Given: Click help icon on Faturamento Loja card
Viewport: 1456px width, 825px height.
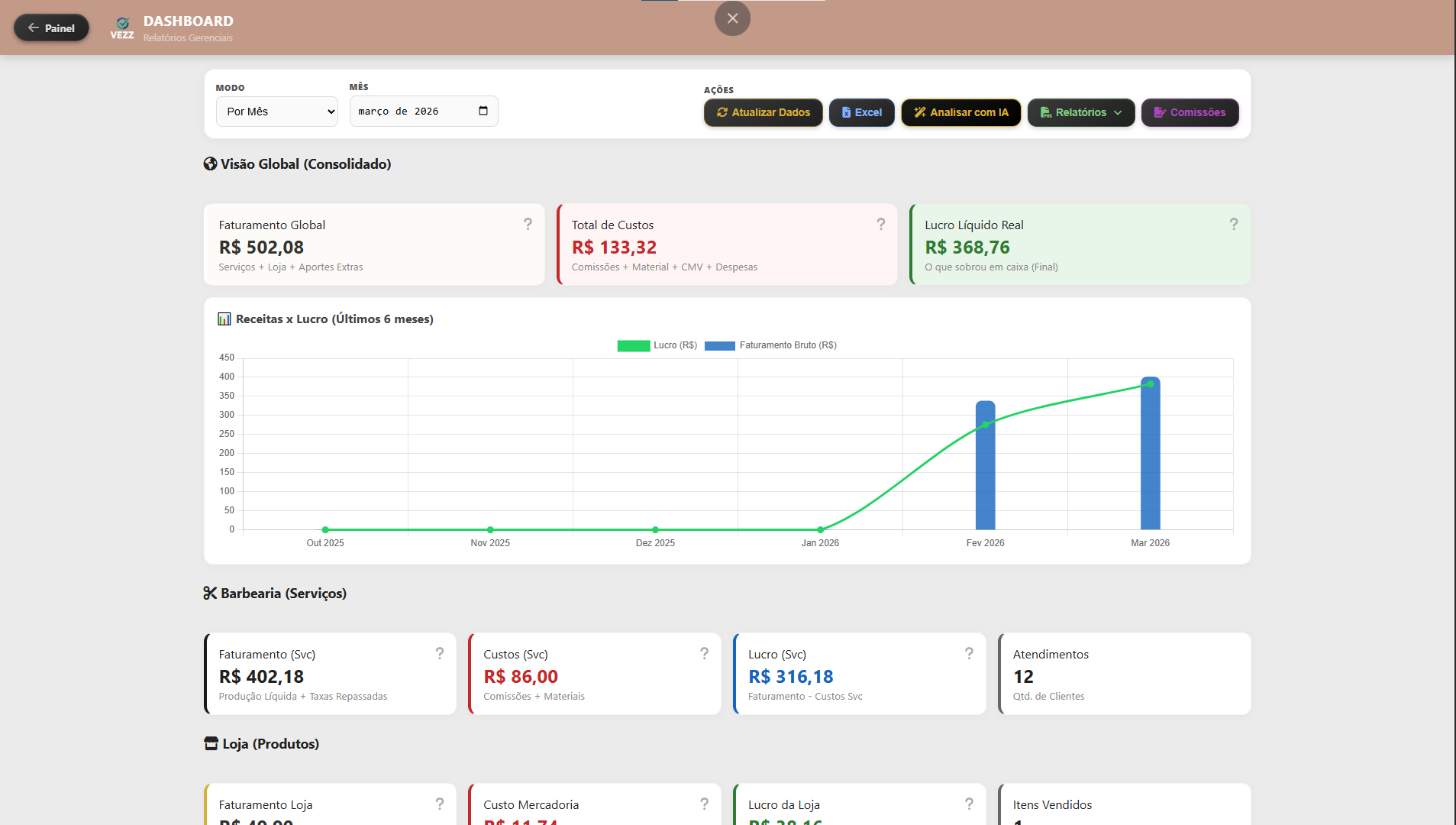Looking at the screenshot, I should coord(440,804).
